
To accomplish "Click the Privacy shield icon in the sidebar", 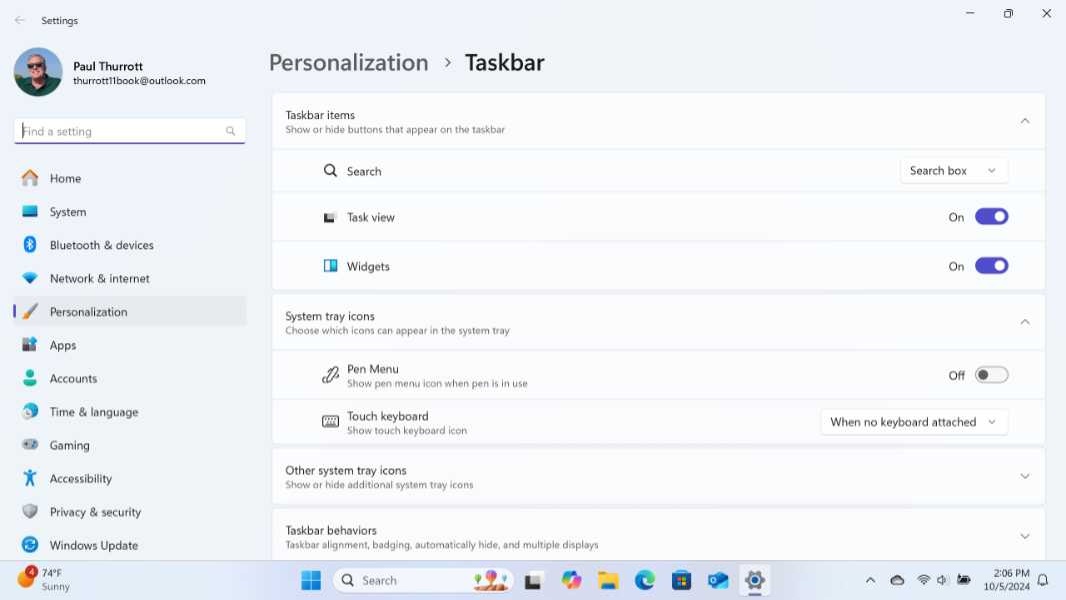I will [x=30, y=511].
